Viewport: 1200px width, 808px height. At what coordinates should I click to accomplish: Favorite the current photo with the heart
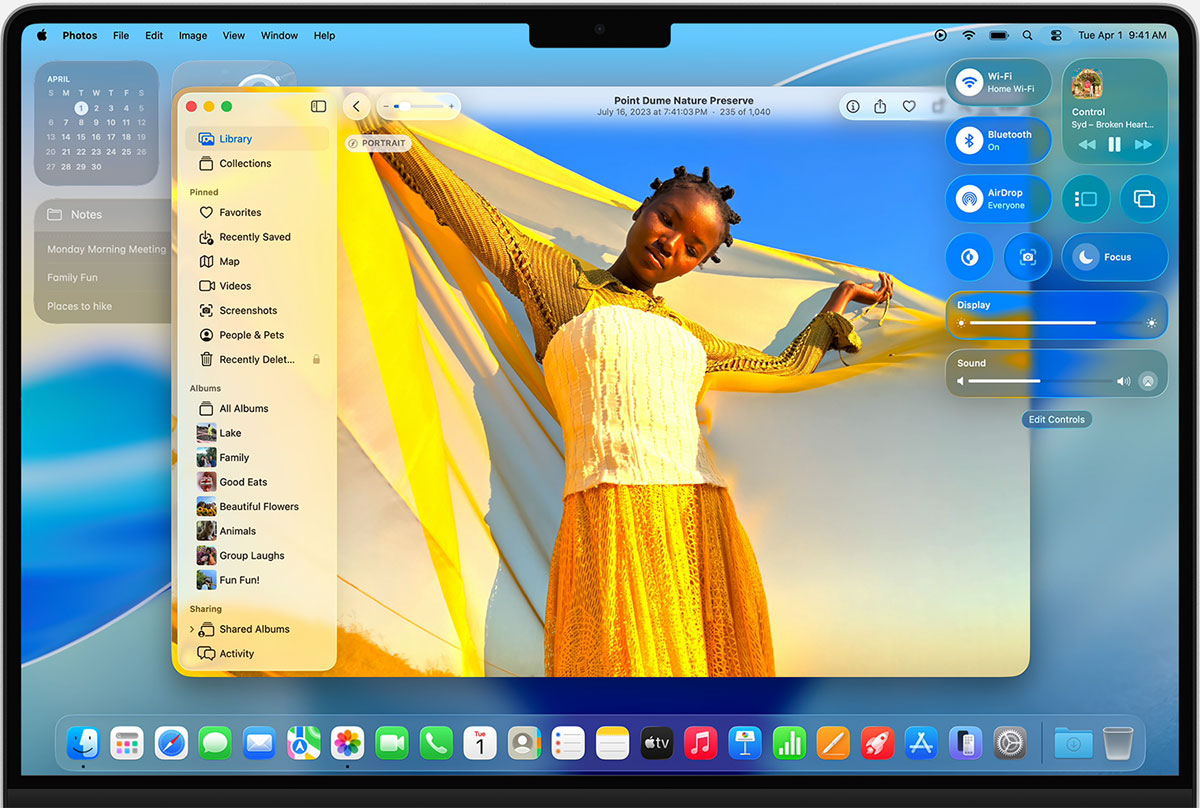tap(907, 106)
